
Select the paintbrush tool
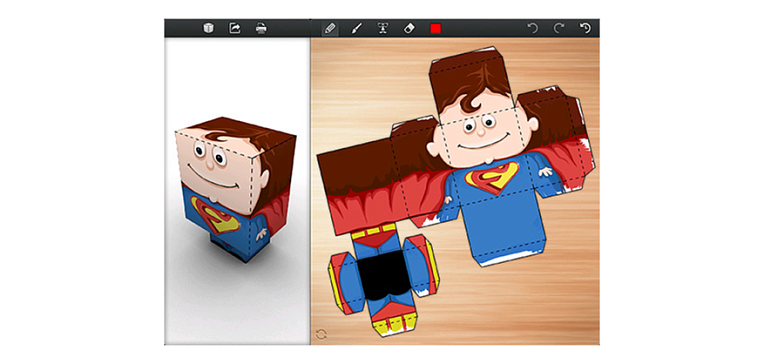(x=357, y=29)
